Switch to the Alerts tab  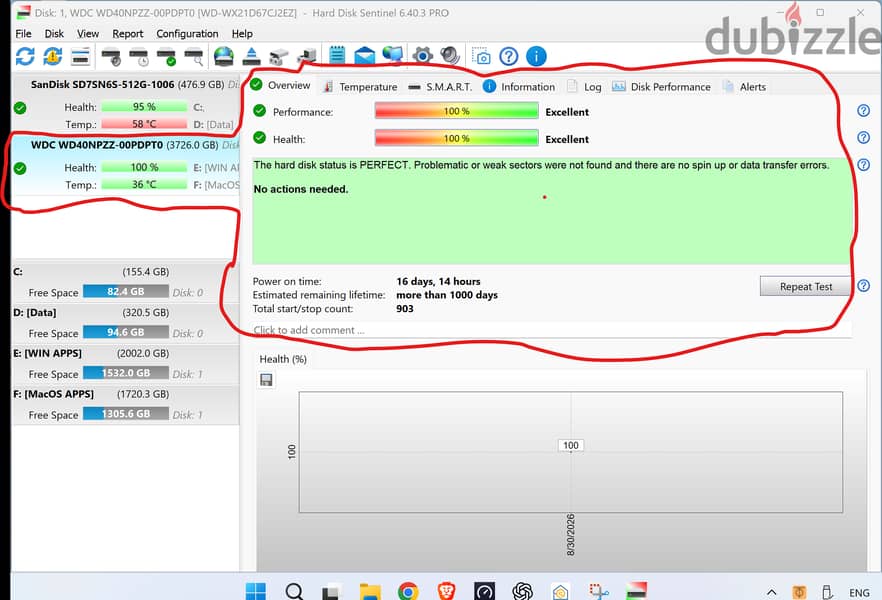coord(744,87)
